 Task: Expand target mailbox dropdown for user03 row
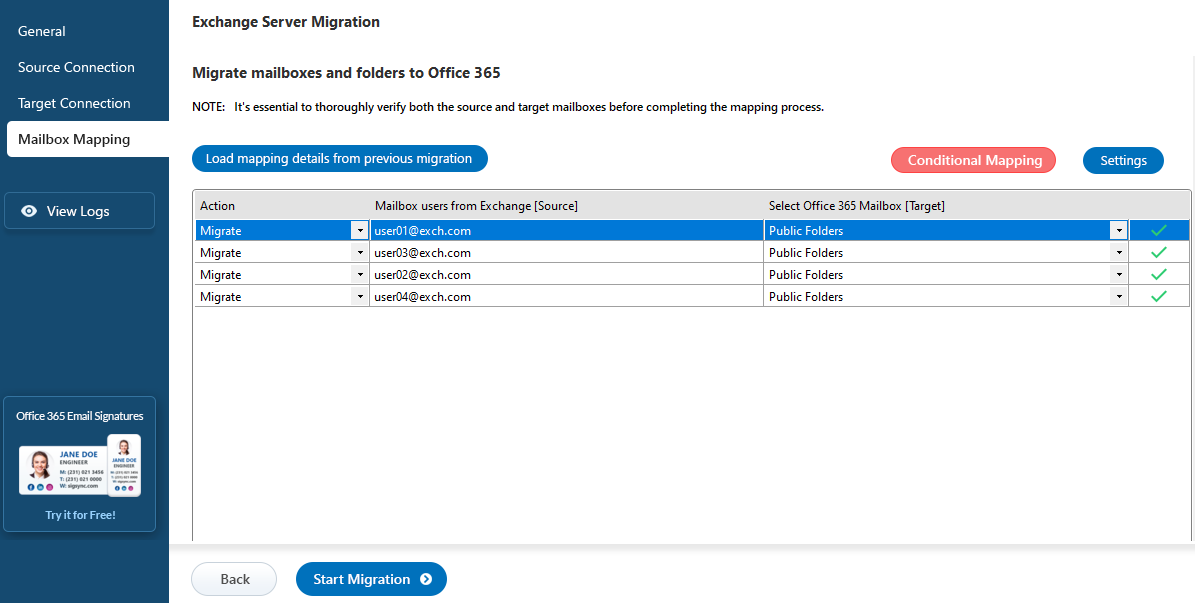coord(1119,253)
